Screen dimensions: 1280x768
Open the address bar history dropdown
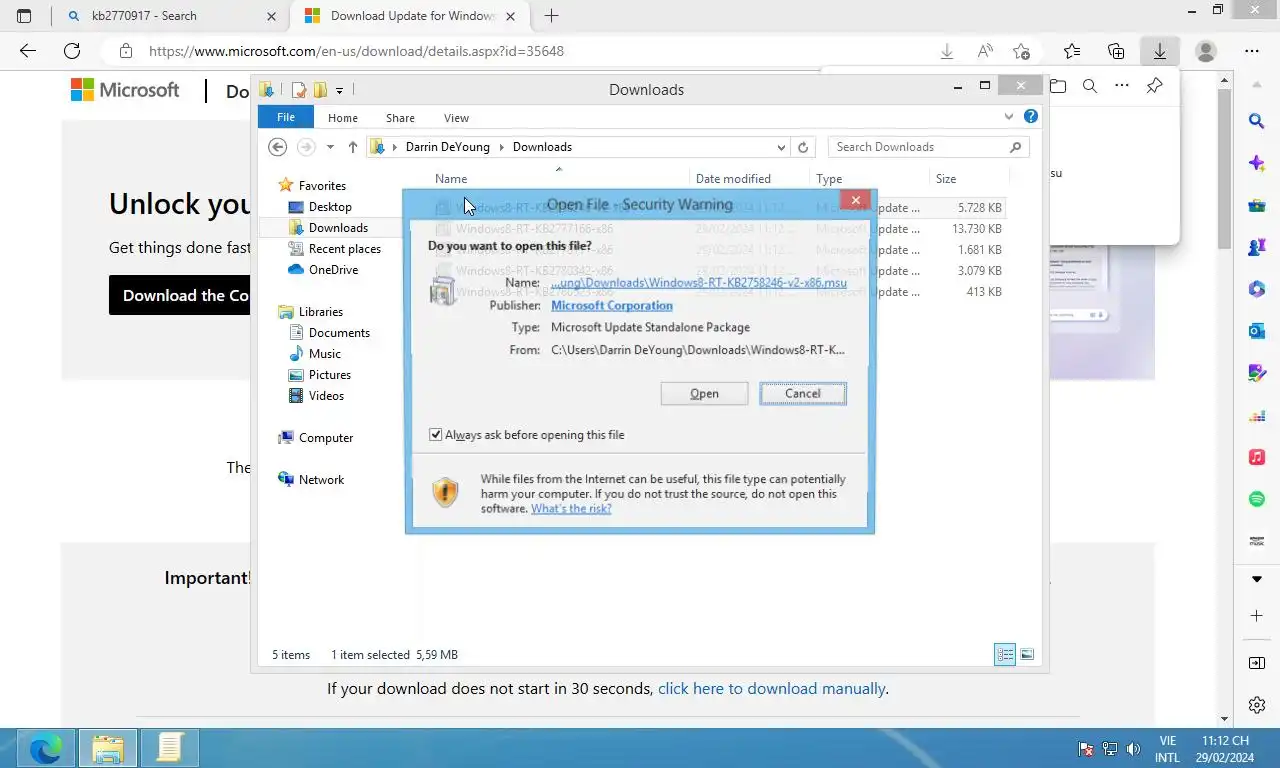pyautogui.click(x=781, y=147)
